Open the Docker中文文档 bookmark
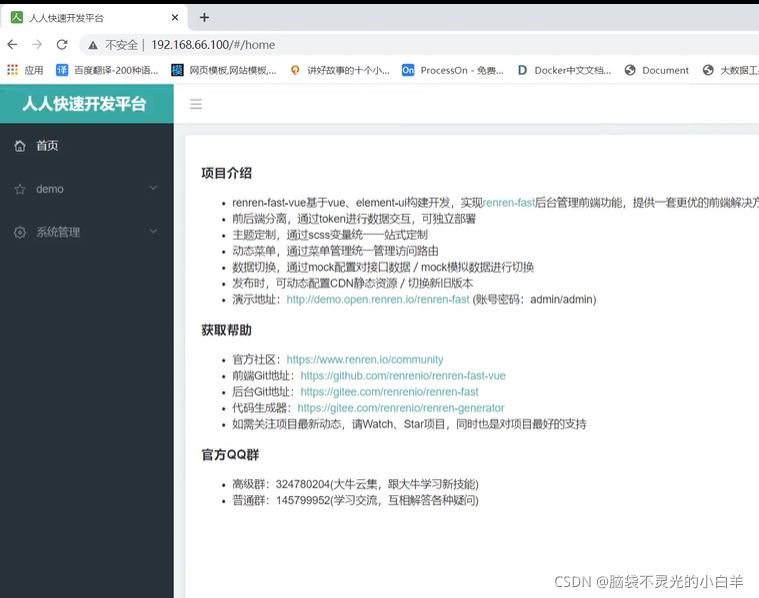Viewport: 759px width, 598px height. tap(564, 70)
